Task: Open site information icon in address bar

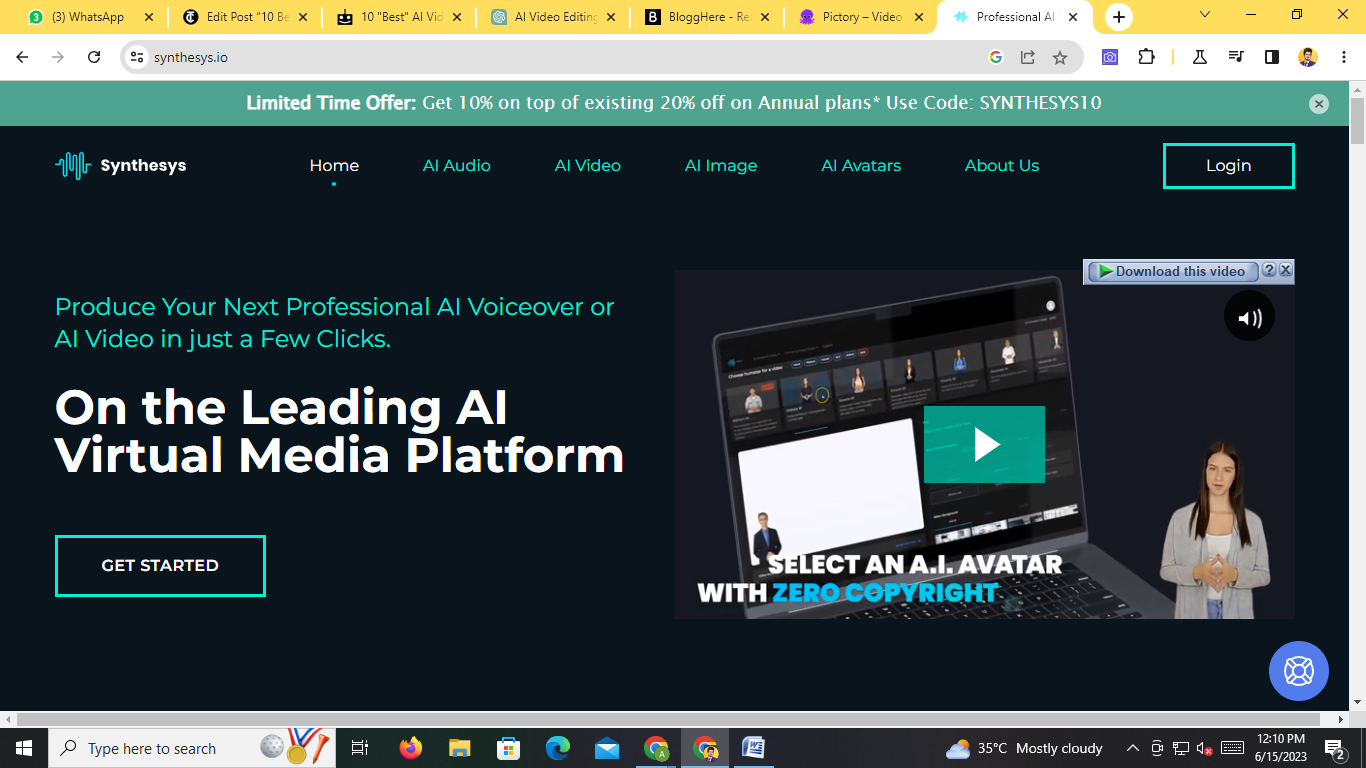Action: (x=137, y=57)
